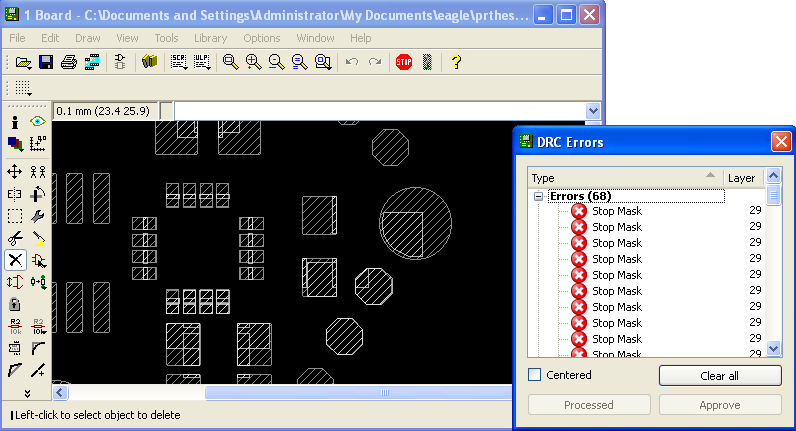
Task: Open the Draw menu
Action: pos(88,38)
